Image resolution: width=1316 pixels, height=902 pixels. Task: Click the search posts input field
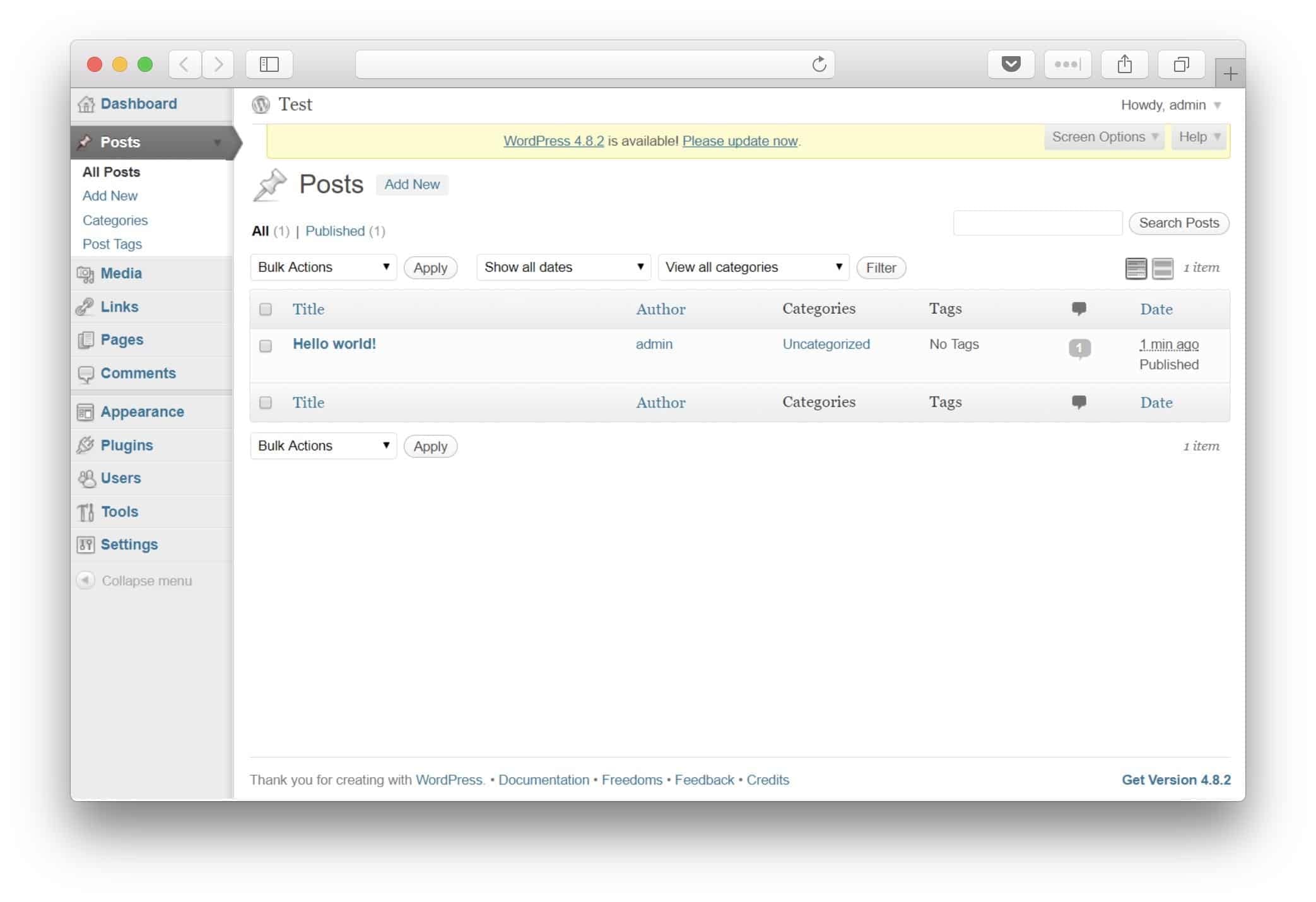pyautogui.click(x=1037, y=223)
